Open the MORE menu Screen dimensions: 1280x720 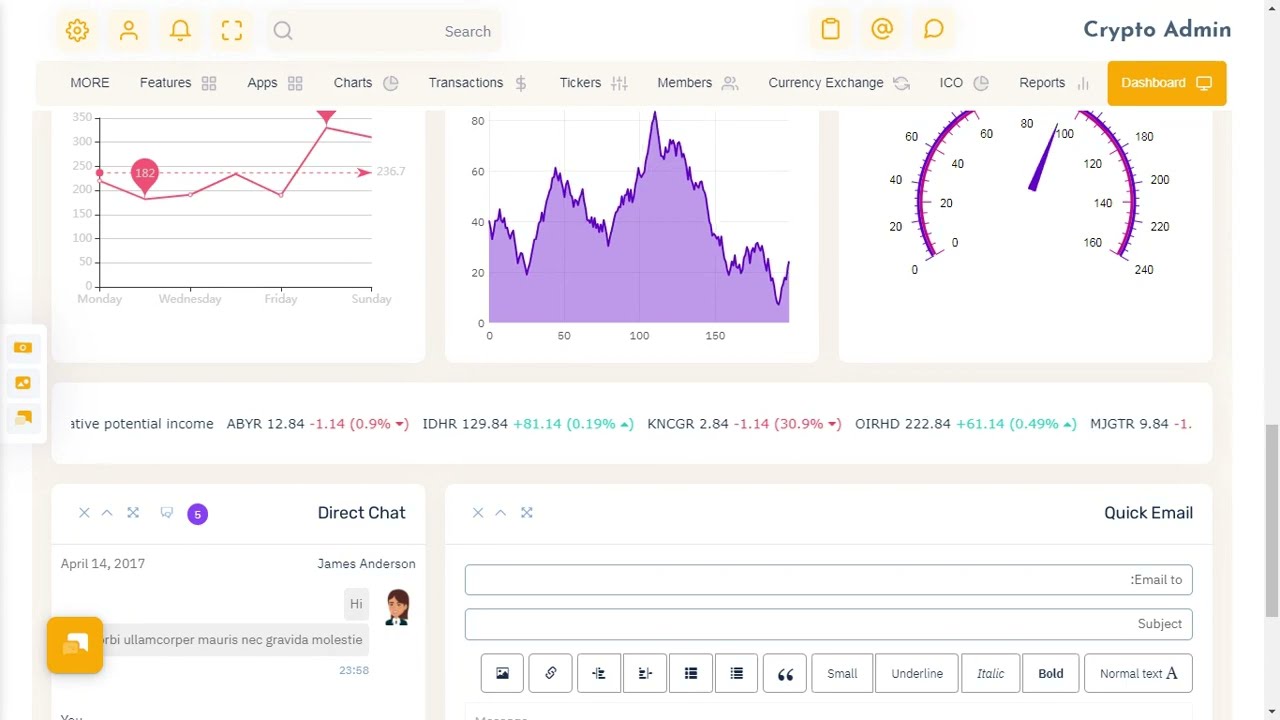coord(90,83)
